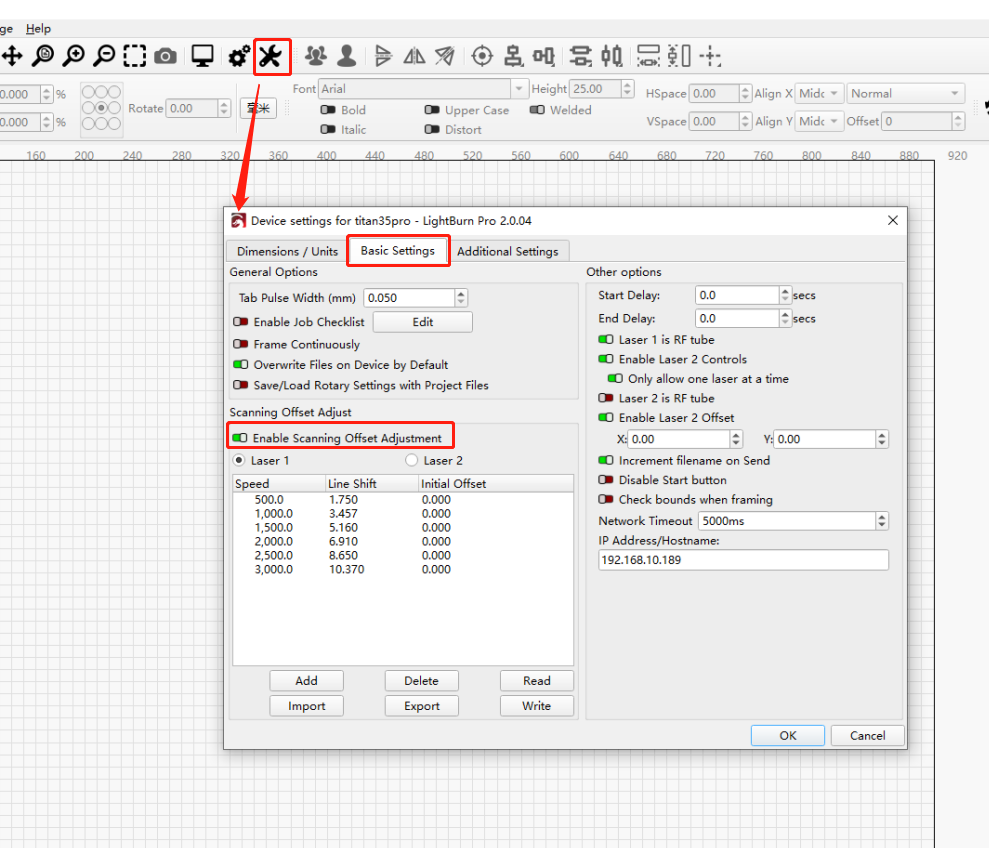Select the Pan/Move view tool
This screenshot has width=989, height=848.
click(x=12, y=56)
